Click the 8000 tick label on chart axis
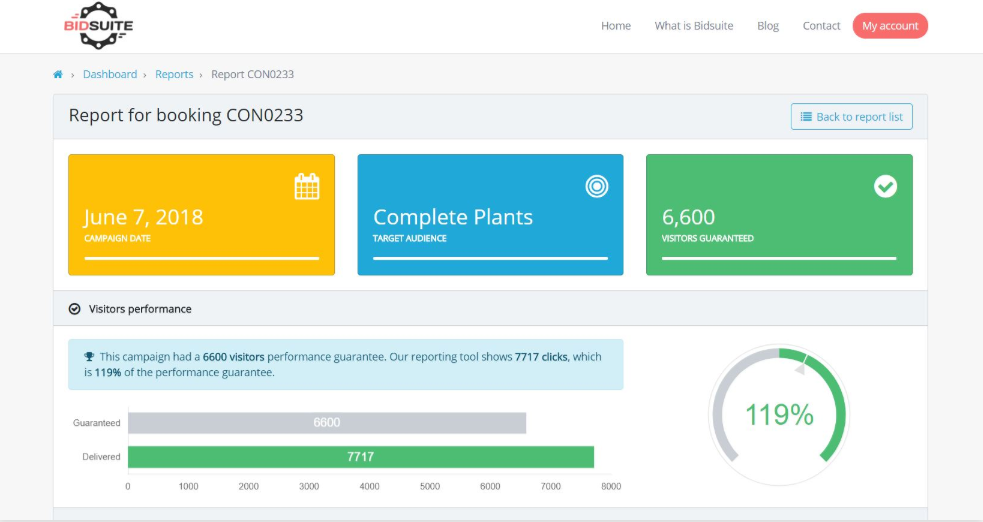Screen dimensions: 983x522 [x=611, y=486]
